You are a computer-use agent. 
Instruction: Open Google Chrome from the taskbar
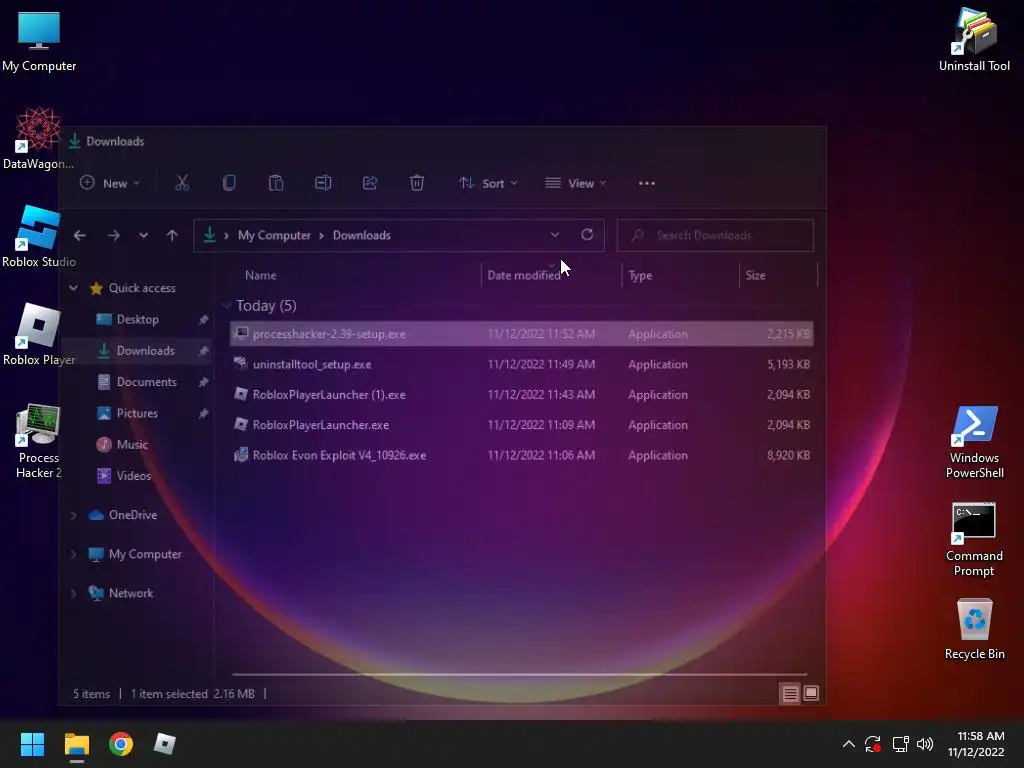point(121,744)
